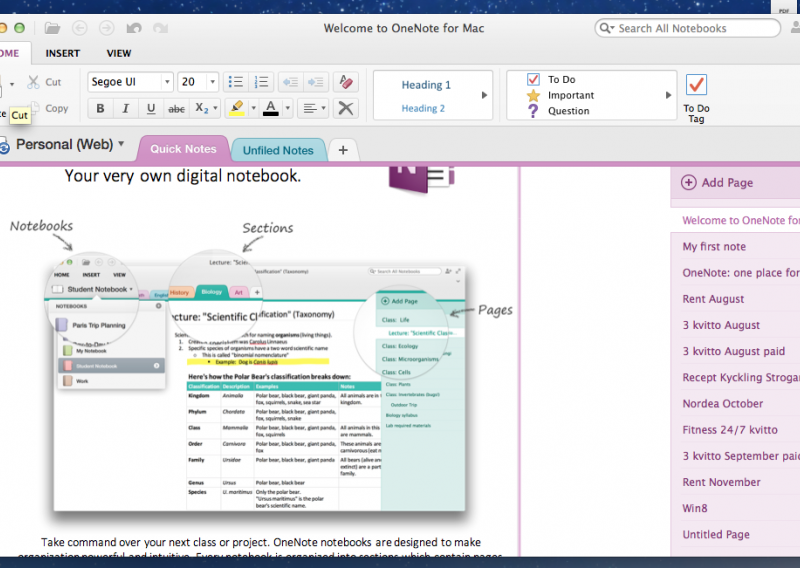The image size is (800, 568).
Task: Expand the font color options arrow
Action: 288,108
